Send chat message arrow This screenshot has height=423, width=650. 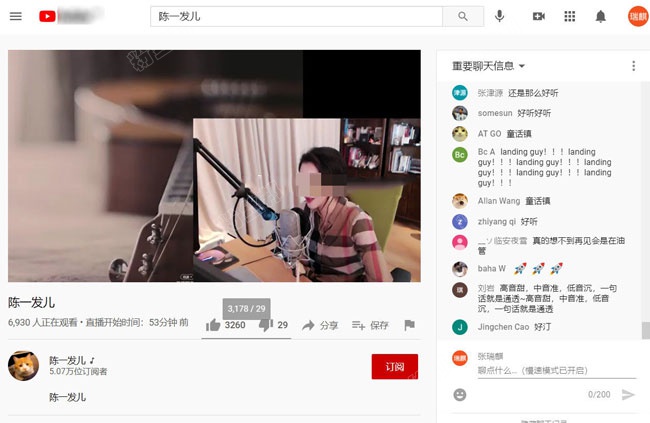(628, 394)
